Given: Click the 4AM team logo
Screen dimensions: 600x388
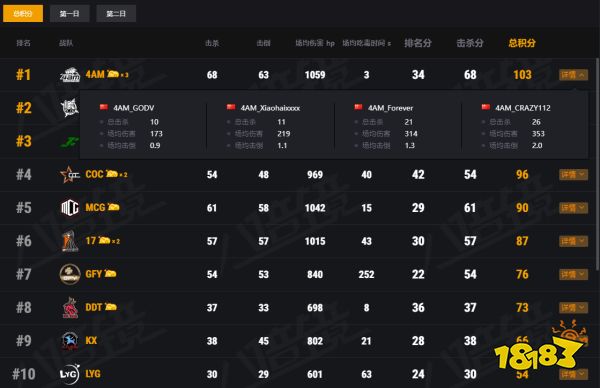Looking at the screenshot, I should point(70,75).
